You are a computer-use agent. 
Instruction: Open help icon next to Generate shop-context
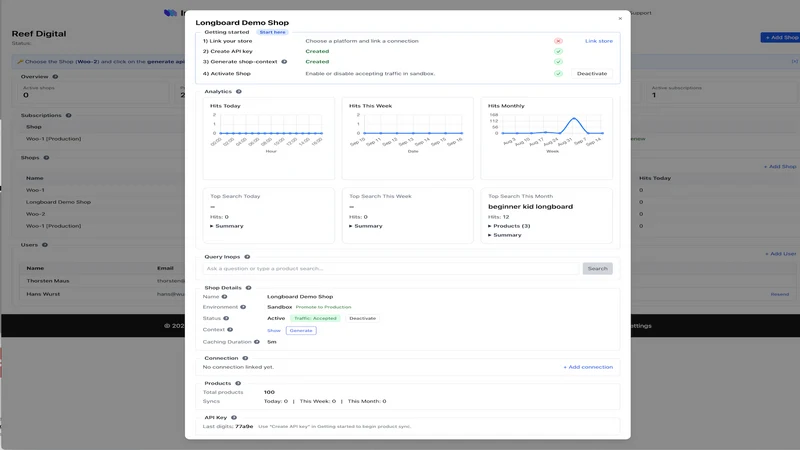point(284,62)
